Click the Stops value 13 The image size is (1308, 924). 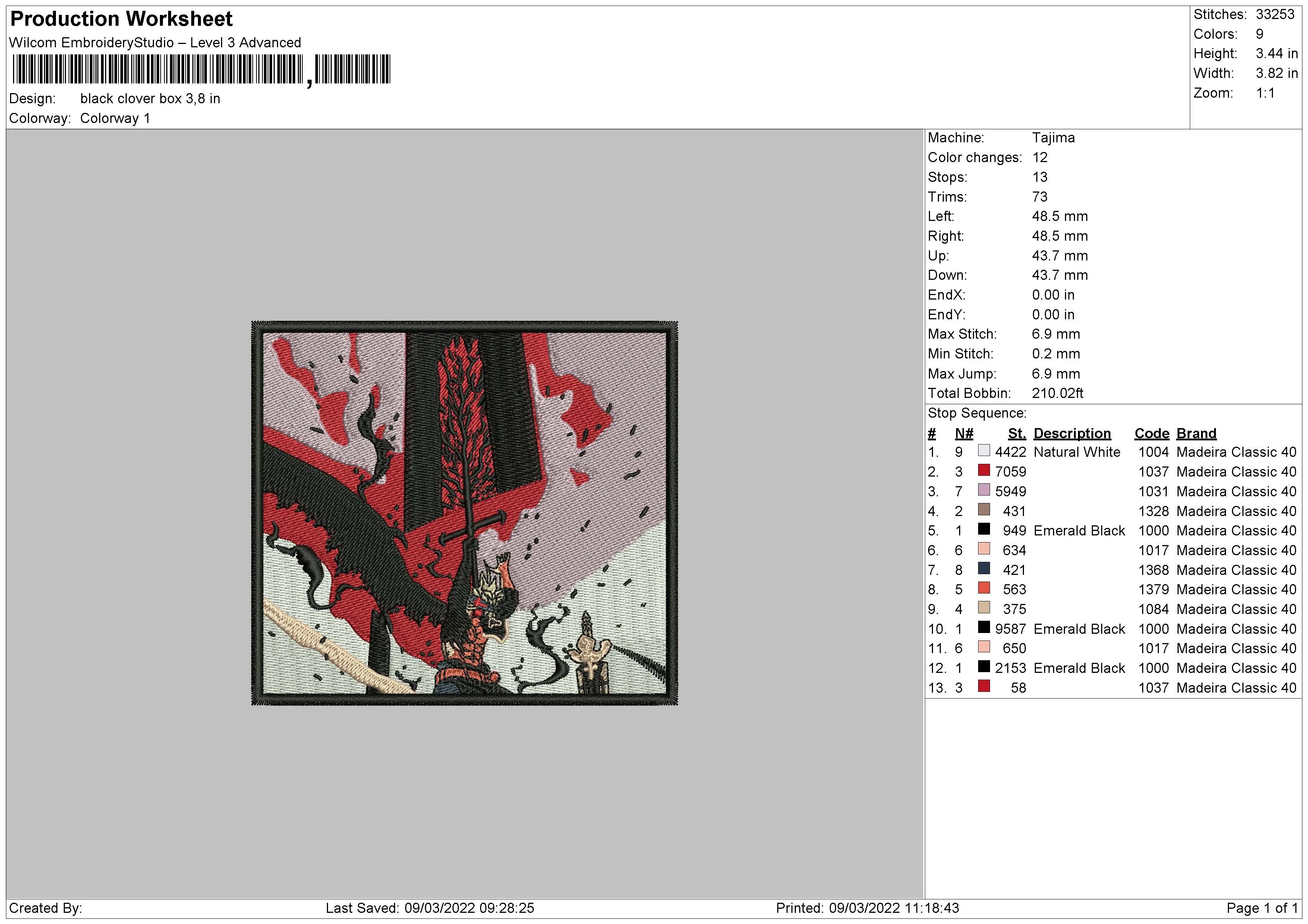pyautogui.click(x=1040, y=177)
